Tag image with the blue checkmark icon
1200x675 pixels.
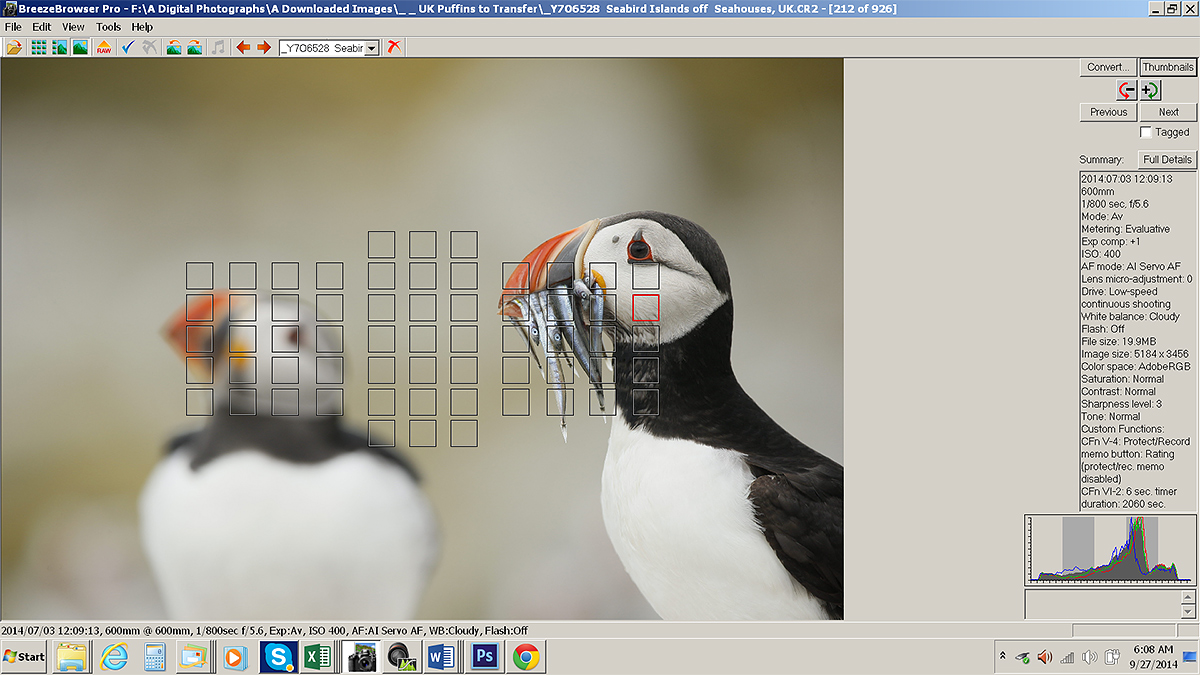coord(128,47)
